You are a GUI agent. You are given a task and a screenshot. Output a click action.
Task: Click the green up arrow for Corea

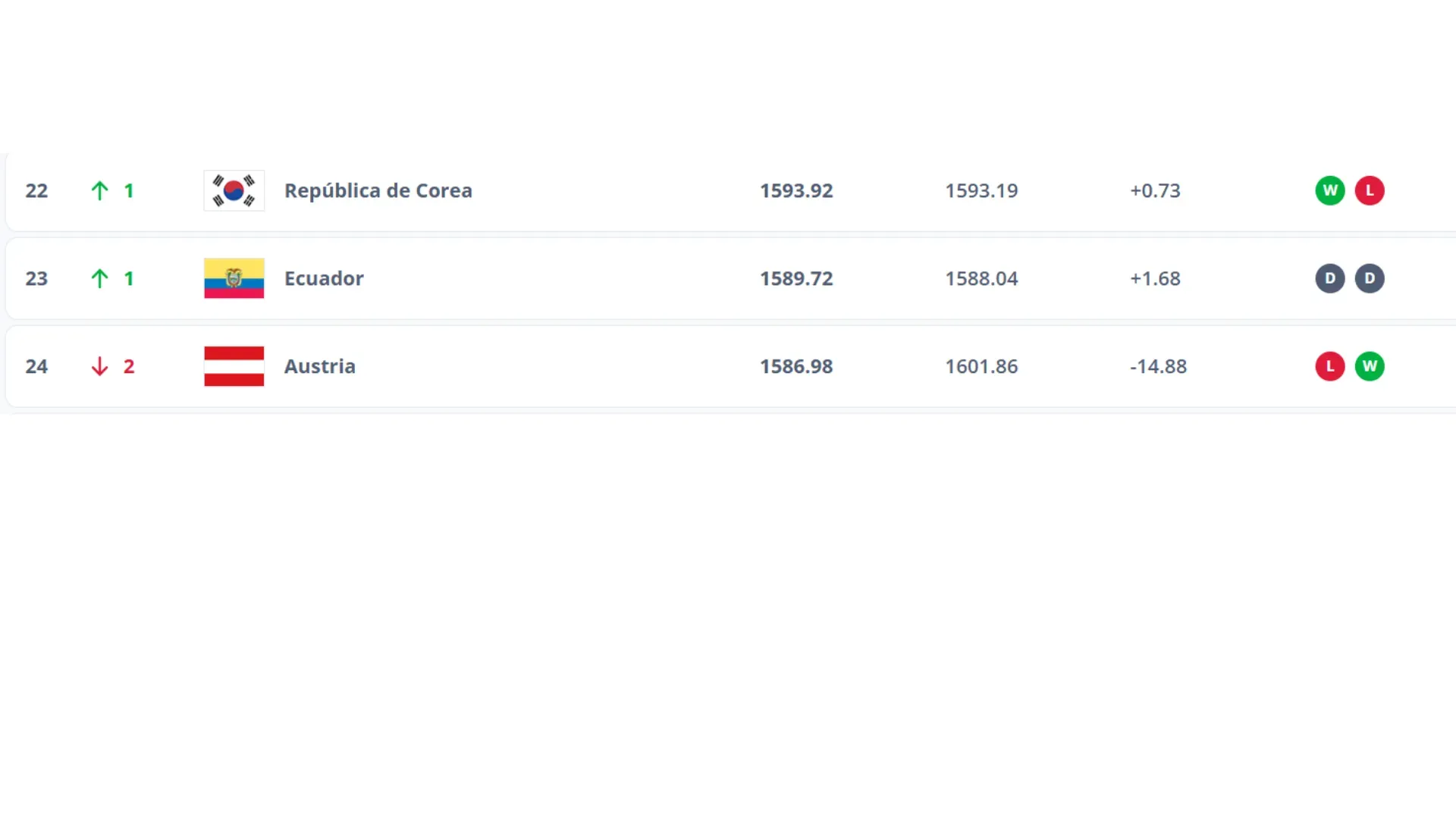(x=99, y=190)
